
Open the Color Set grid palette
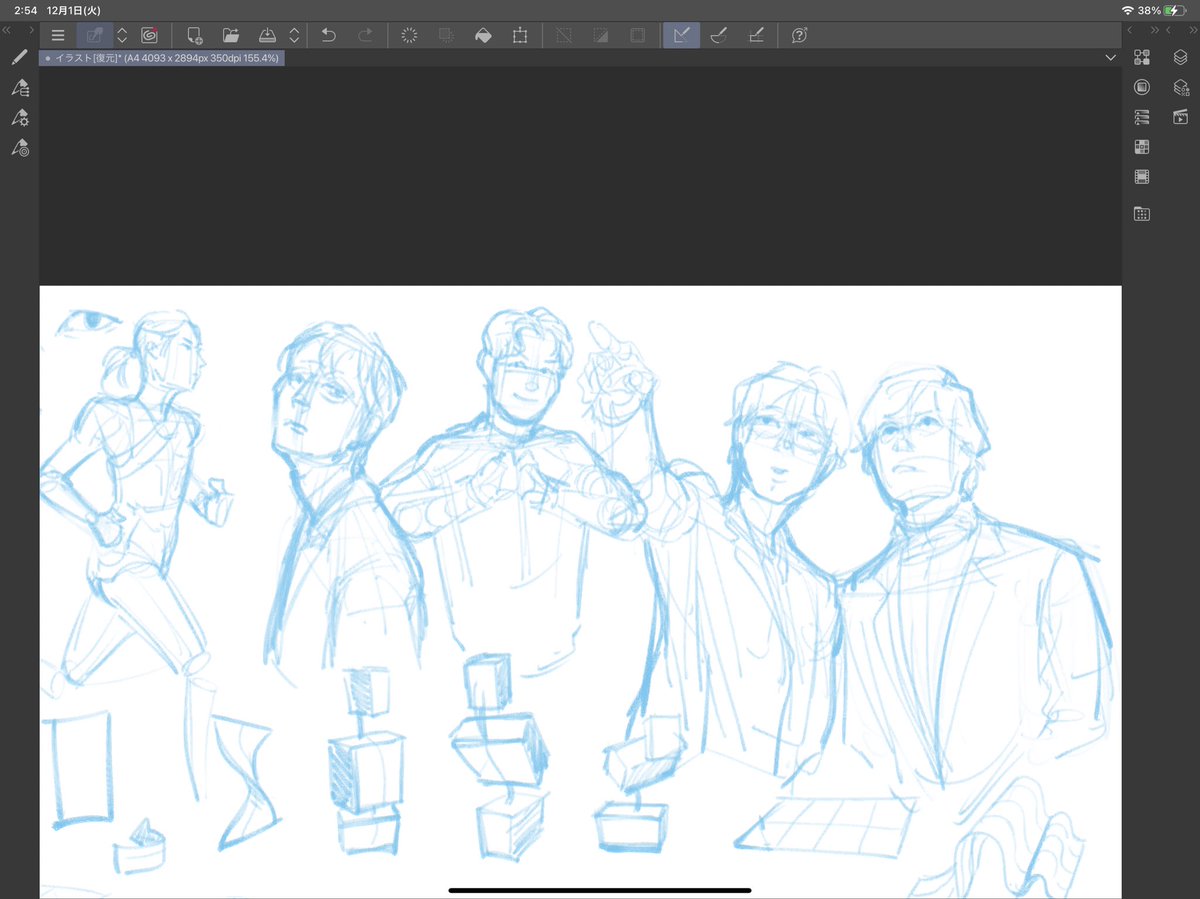tap(1142, 147)
